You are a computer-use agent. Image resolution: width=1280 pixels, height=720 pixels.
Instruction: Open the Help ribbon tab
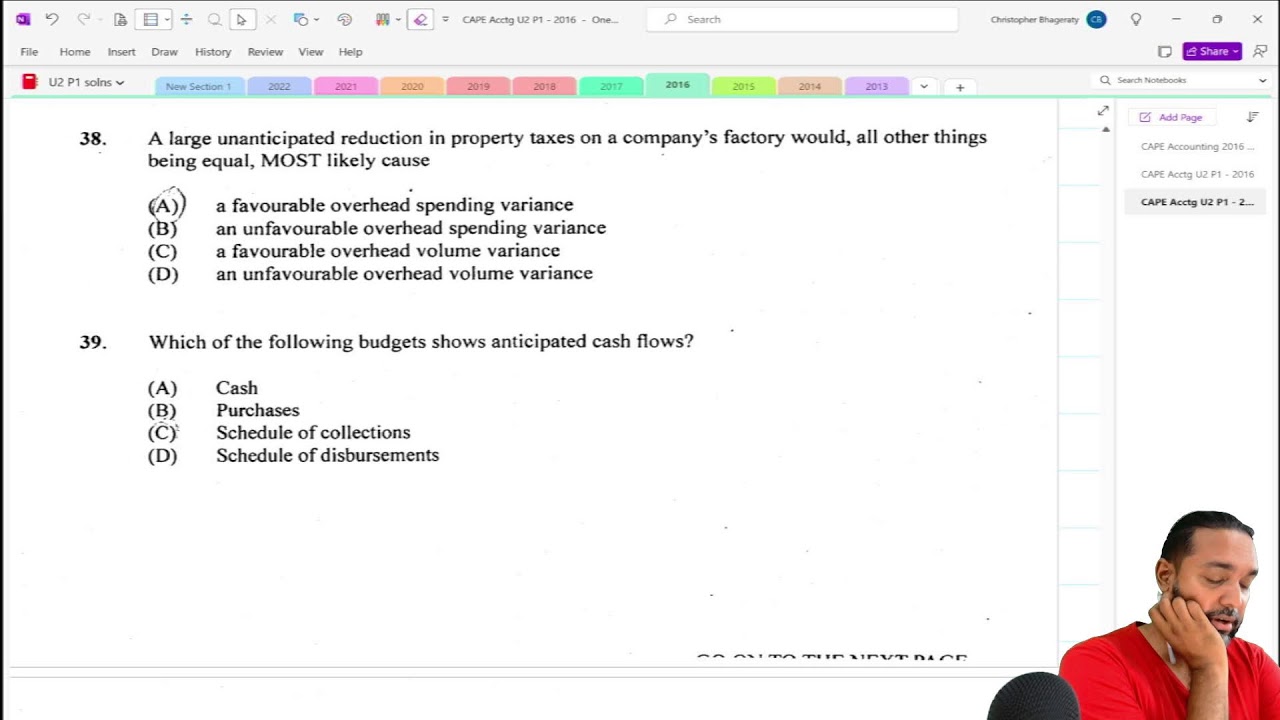tap(350, 52)
